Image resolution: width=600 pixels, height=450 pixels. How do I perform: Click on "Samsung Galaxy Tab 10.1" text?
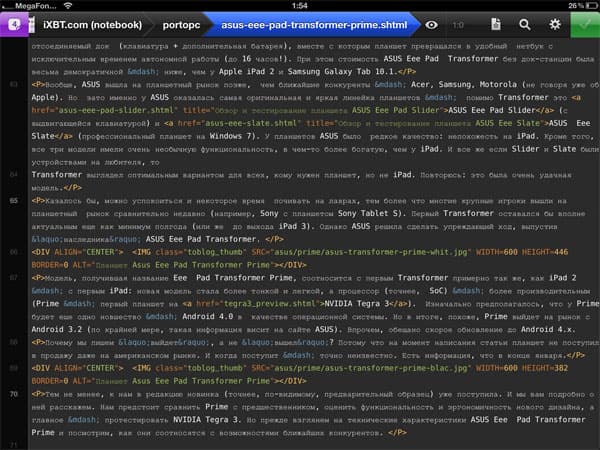click(342, 72)
